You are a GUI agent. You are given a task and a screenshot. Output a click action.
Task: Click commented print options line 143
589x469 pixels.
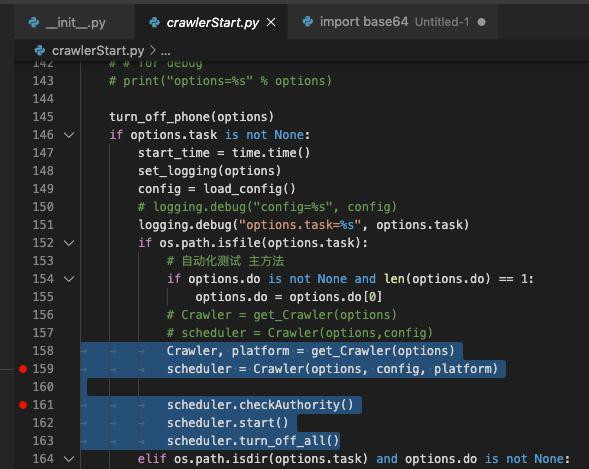point(220,81)
